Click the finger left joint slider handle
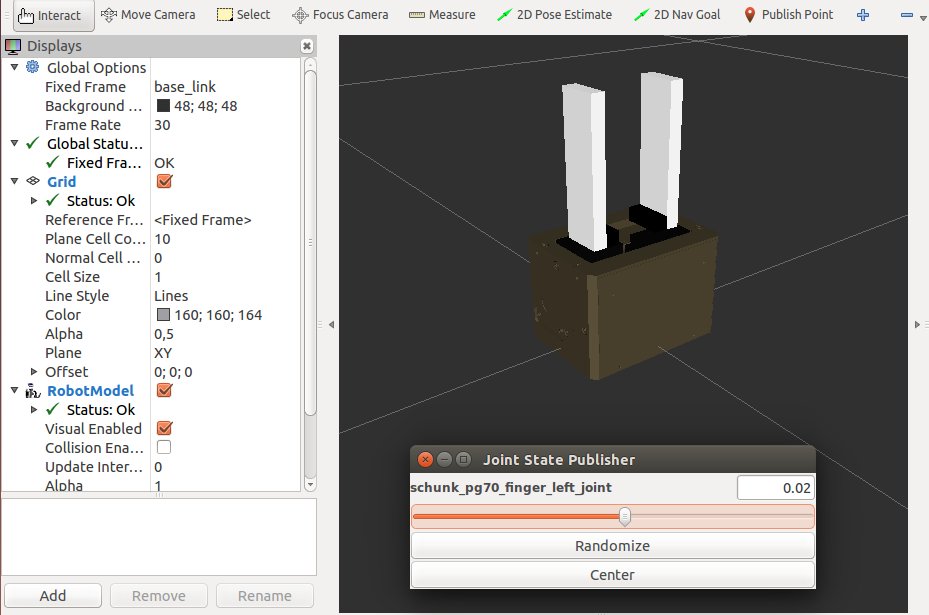 (625, 516)
